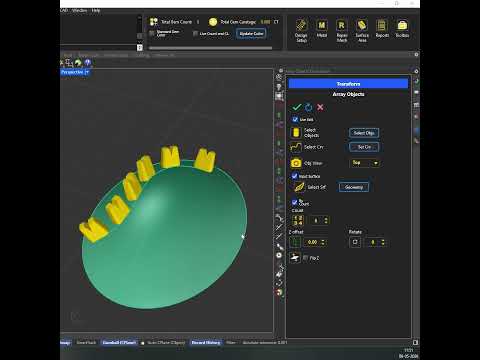Open the Window menu
Screen dimensions: 480x360
click(80, 10)
